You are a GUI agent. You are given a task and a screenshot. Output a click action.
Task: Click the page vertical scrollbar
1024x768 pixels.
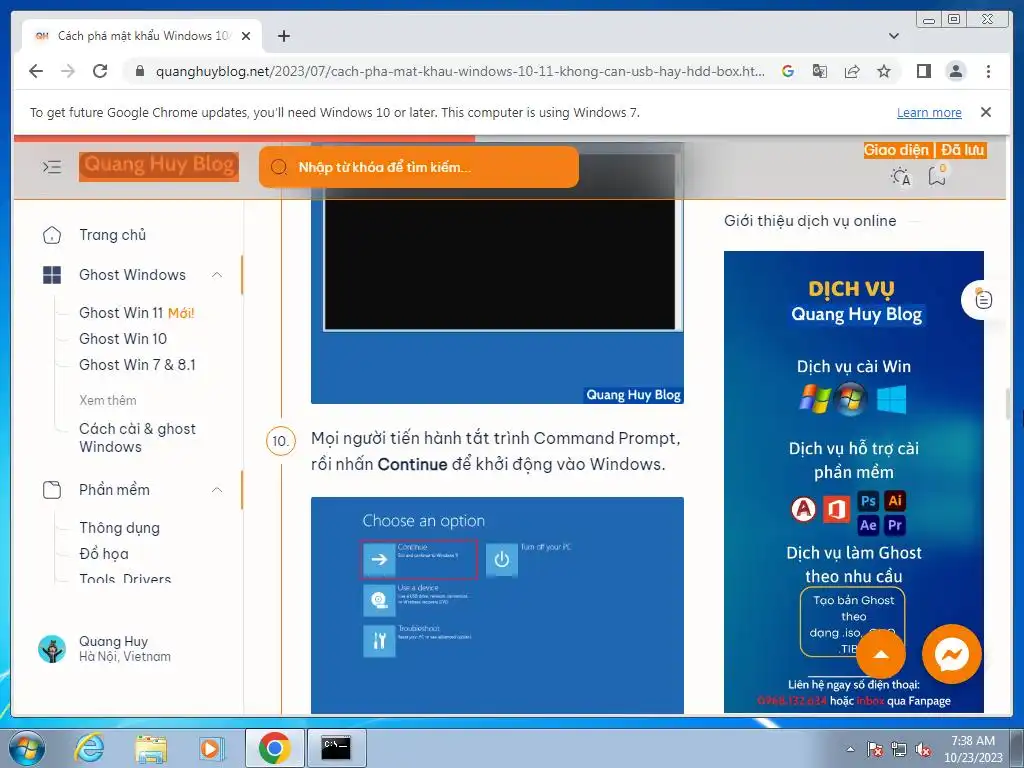click(x=1010, y=405)
